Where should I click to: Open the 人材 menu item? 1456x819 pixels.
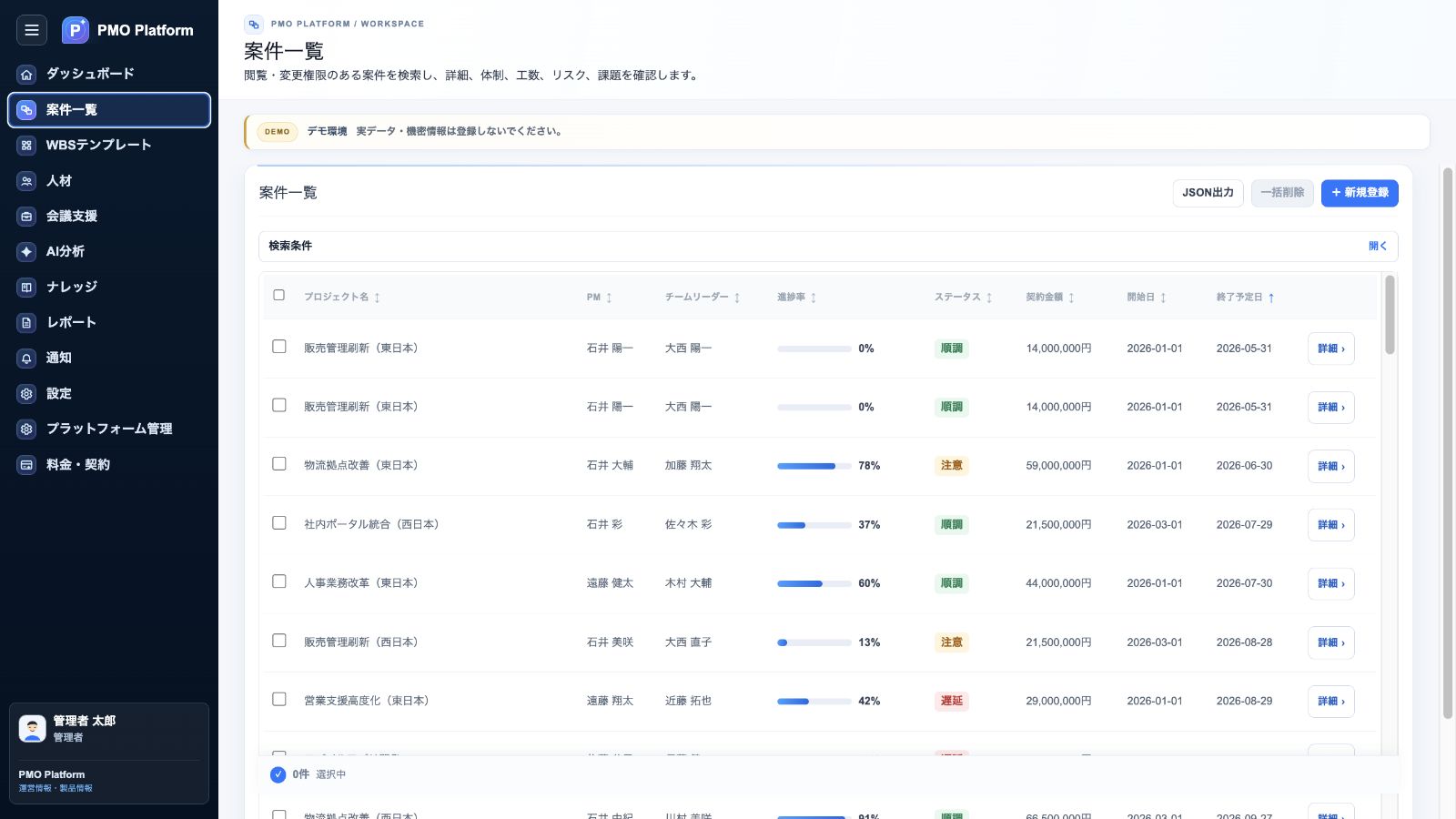tap(109, 181)
